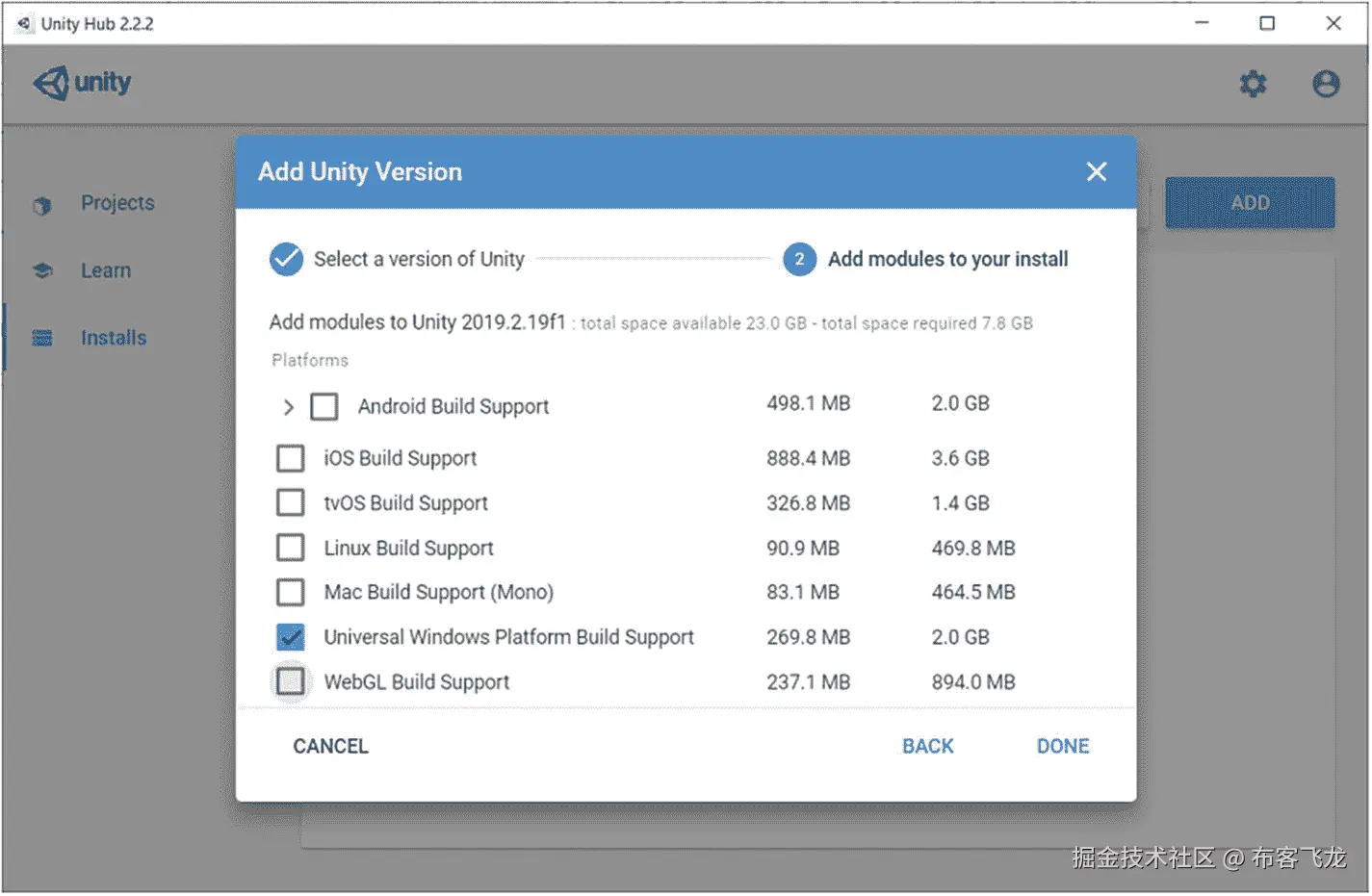
Task: Expand Android Build Support submodules
Action: (288, 407)
